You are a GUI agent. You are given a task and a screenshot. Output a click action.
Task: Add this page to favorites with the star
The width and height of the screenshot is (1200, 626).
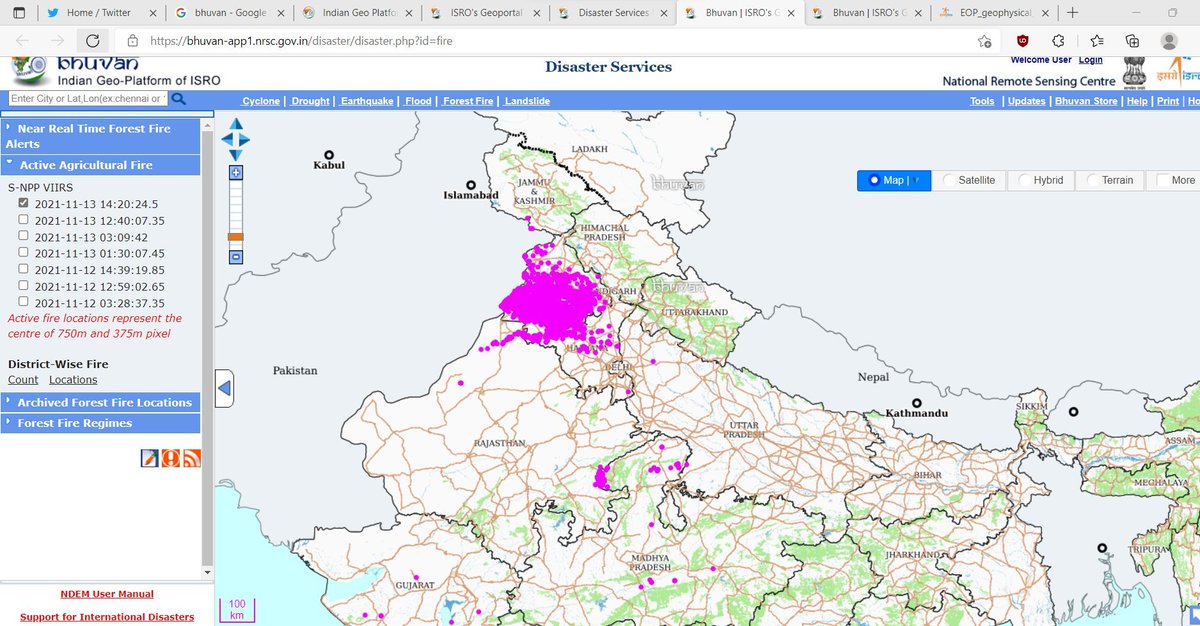point(985,41)
